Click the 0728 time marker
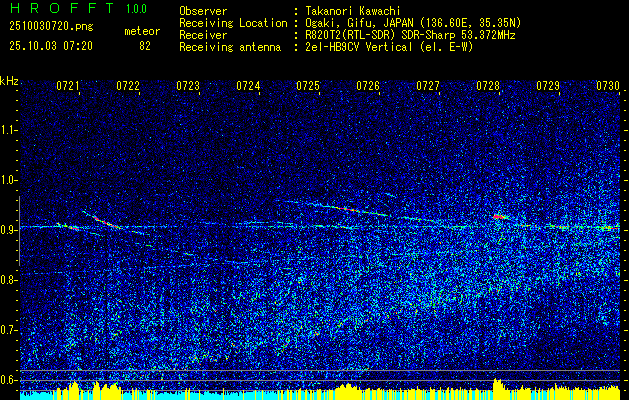The width and height of the screenshot is (629, 400). click(488, 86)
